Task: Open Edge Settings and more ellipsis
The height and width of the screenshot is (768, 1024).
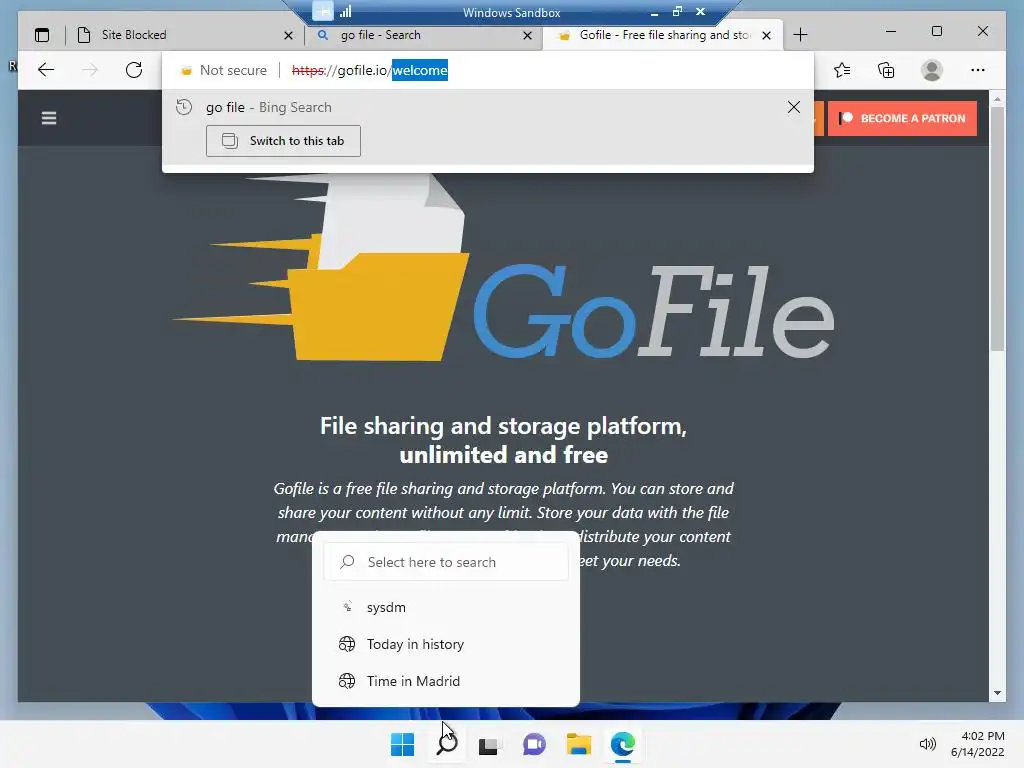Action: [978, 70]
